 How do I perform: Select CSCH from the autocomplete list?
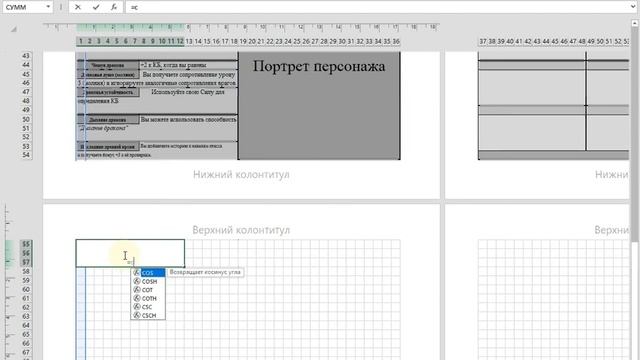click(149, 315)
